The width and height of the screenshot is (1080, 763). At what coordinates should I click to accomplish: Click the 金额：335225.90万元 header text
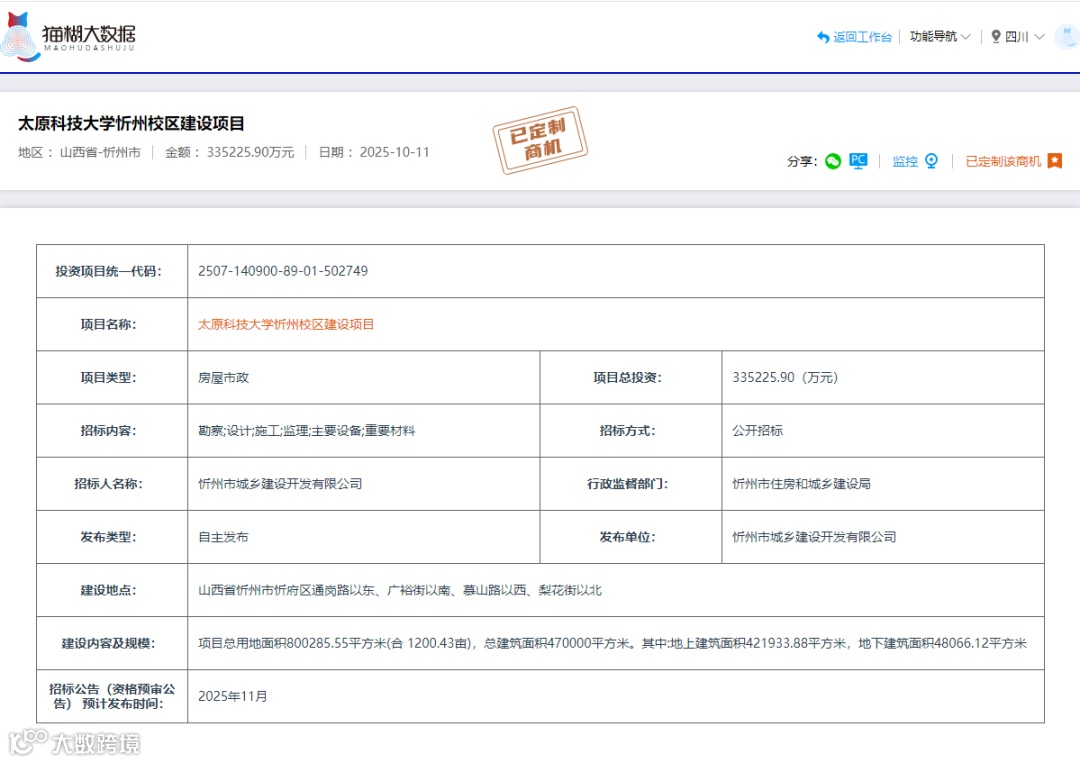(229, 152)
